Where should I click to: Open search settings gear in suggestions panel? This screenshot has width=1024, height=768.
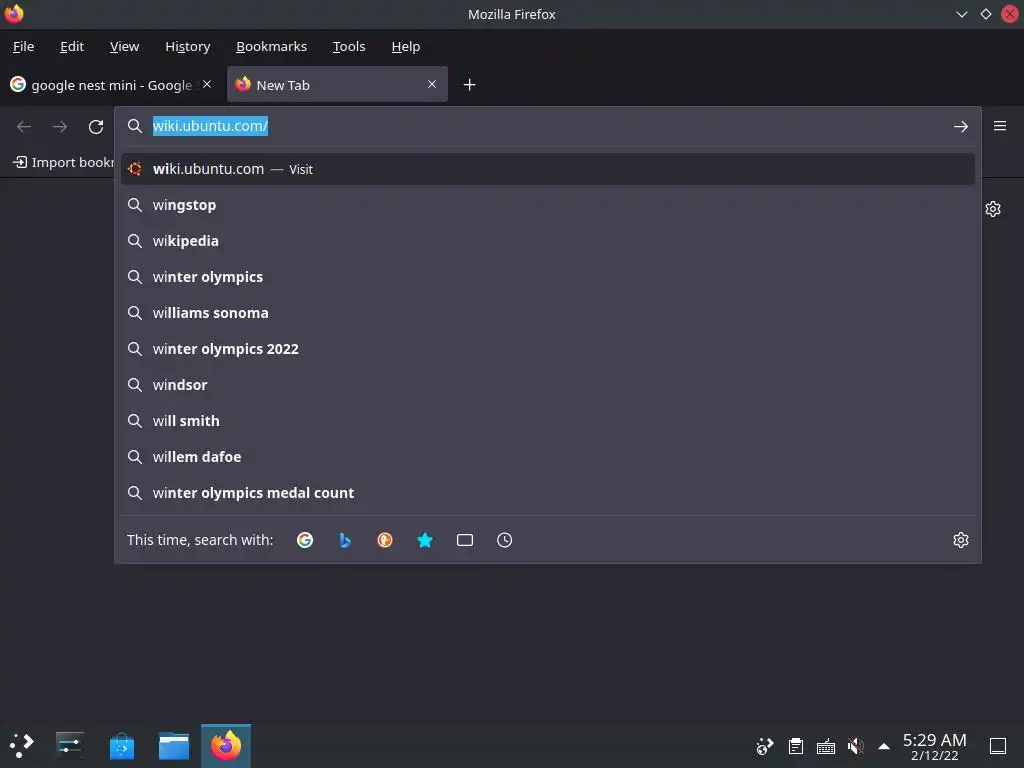960,540
